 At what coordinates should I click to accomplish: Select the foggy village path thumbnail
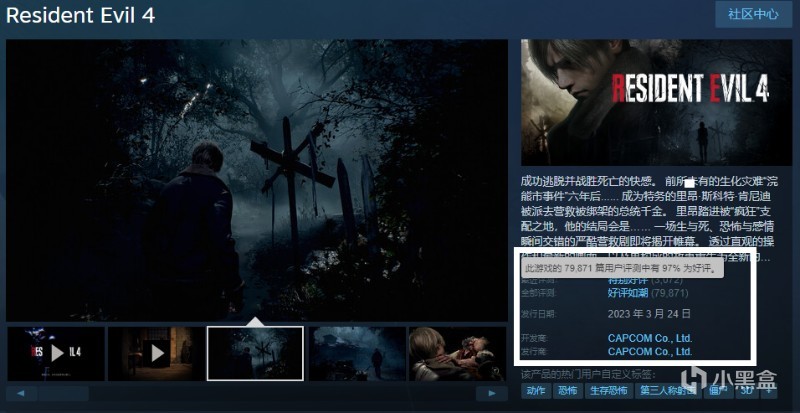point(358,353)
